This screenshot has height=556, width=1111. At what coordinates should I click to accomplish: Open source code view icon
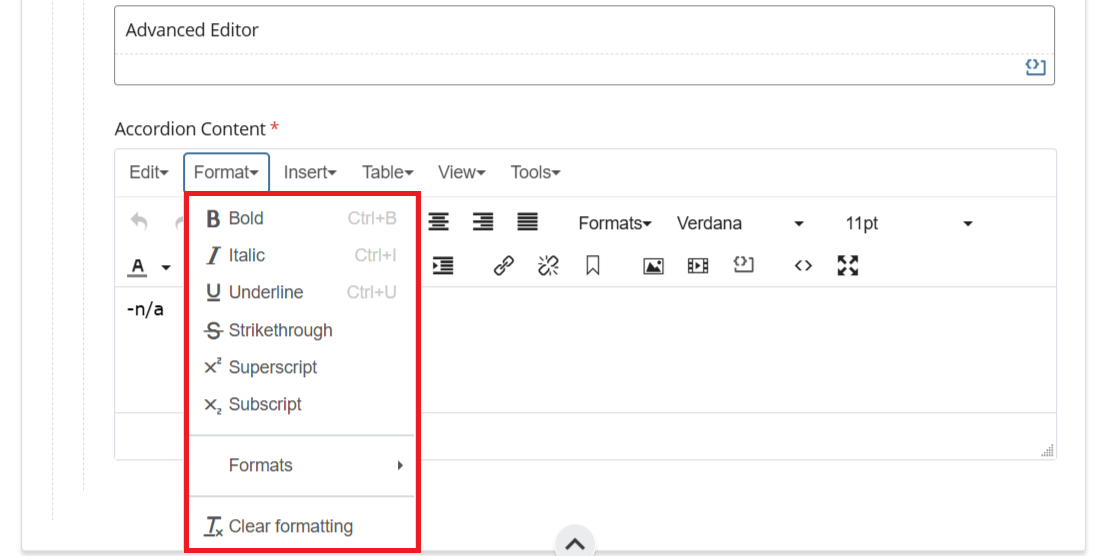click(803, 266)
